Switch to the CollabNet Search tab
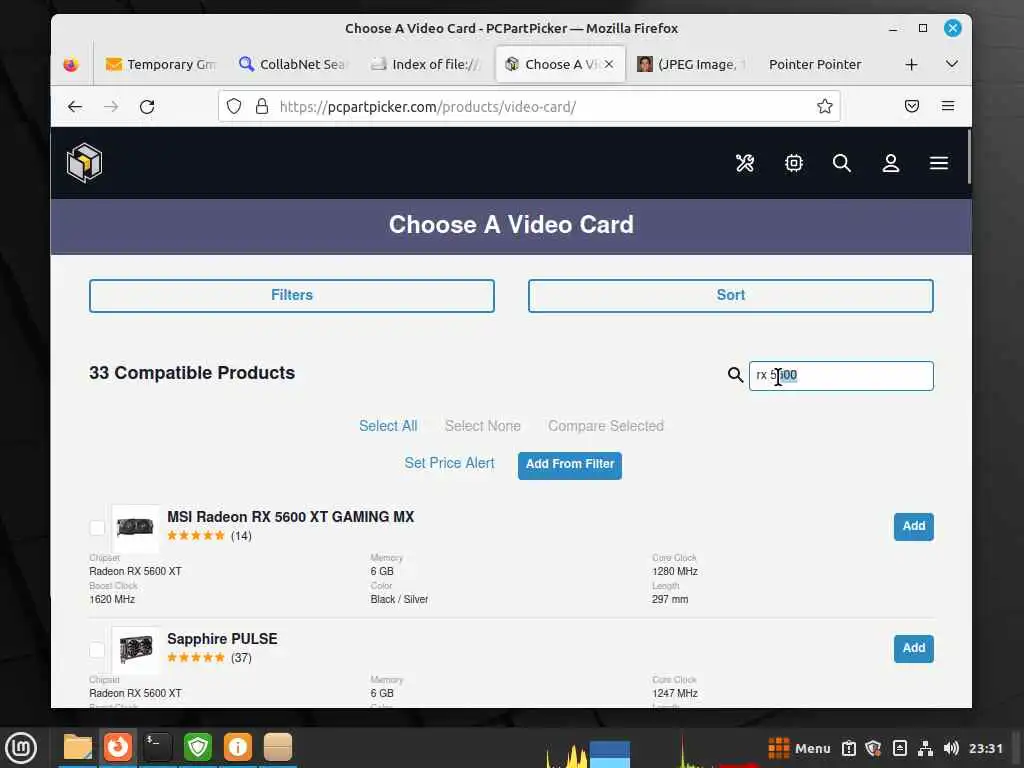Image resolution: width=1024 pixels, height=768 pixels. click(x=293, y=64)
